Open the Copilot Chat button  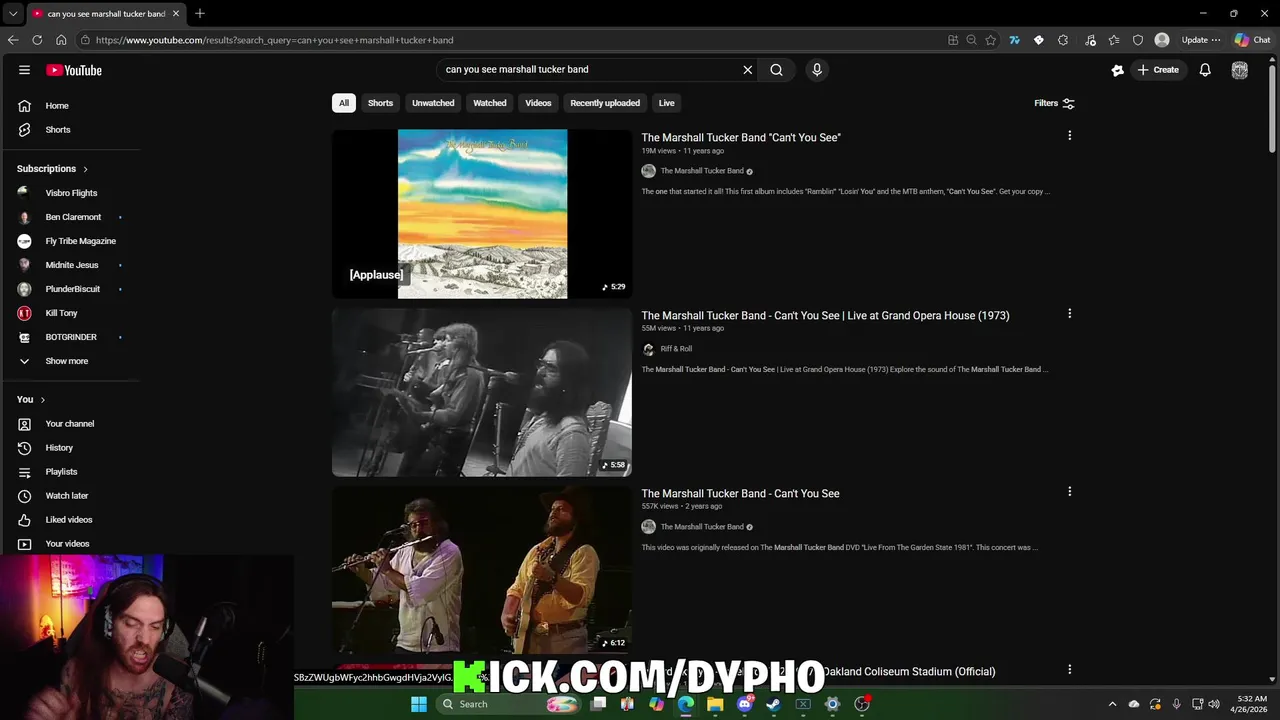pyautogui.click(x=1252, y=40)
